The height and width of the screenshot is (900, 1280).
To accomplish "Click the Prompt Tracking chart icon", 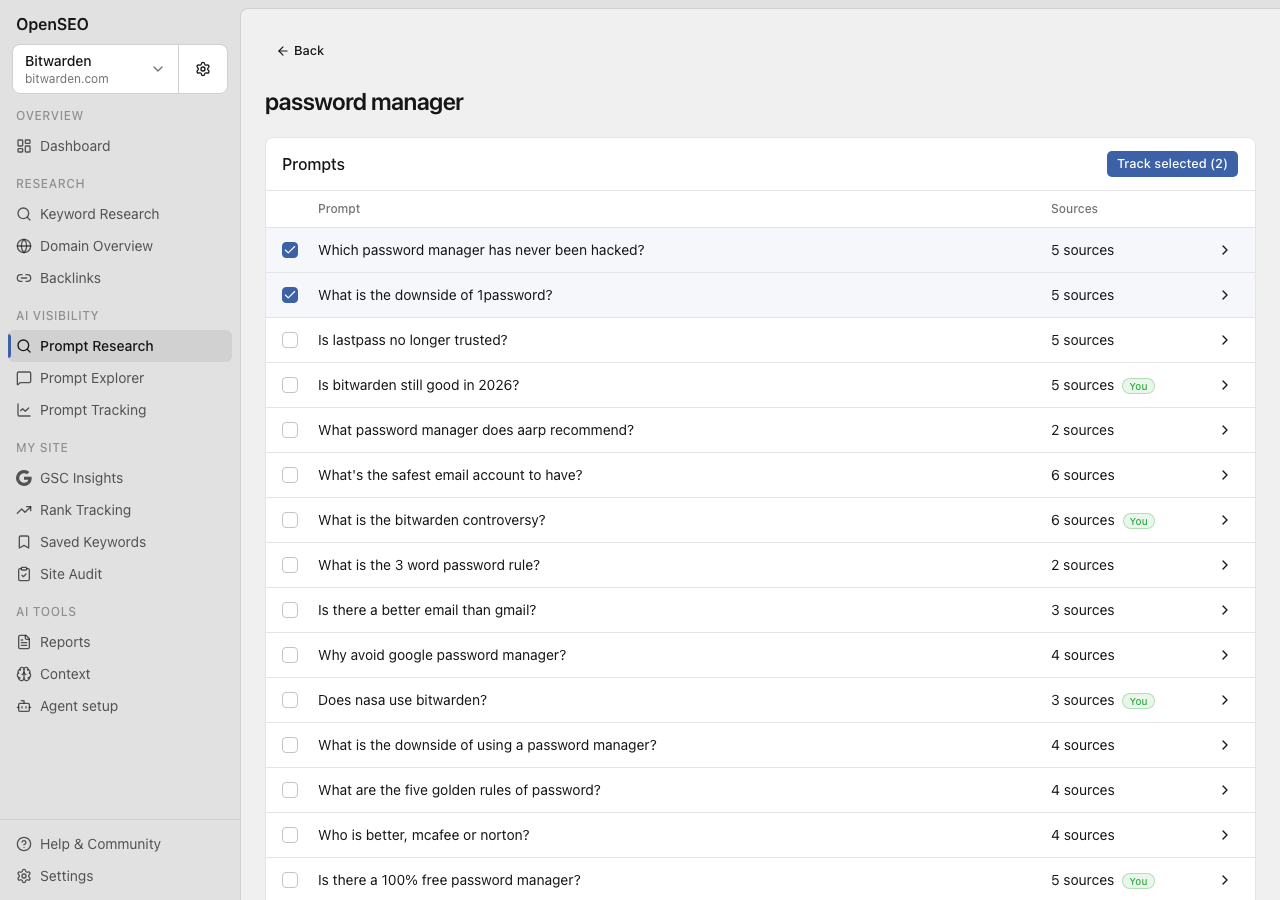I will tap(24, 410).
